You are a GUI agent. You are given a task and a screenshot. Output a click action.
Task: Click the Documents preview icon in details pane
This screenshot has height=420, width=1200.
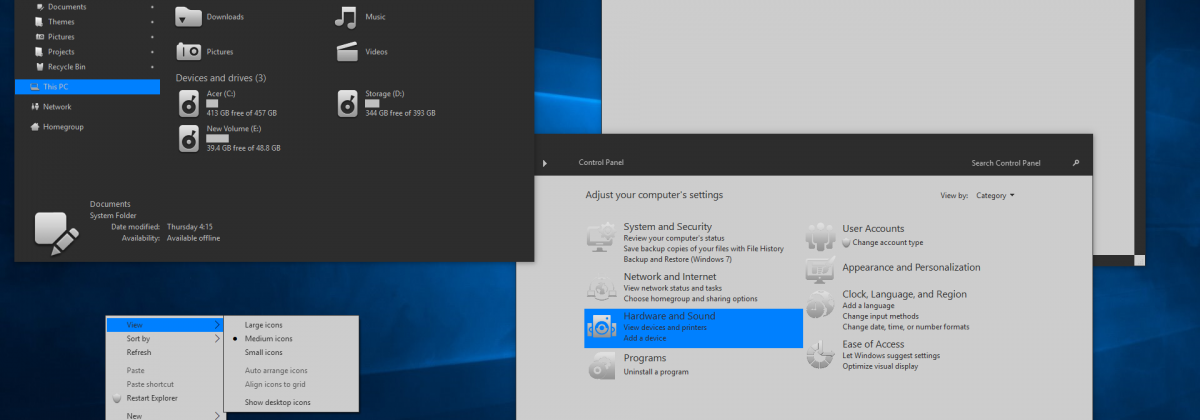coord(57,231)
